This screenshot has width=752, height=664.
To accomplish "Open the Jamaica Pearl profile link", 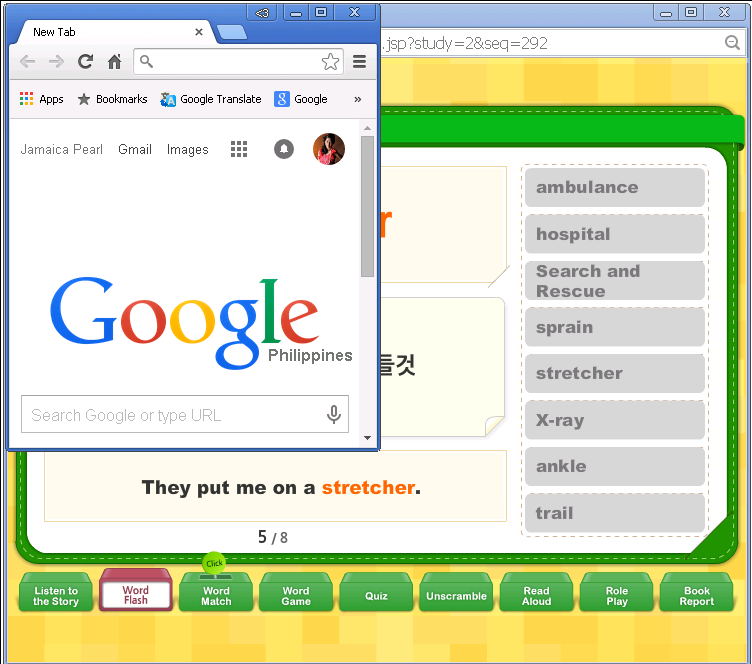I will click(61, 150).
